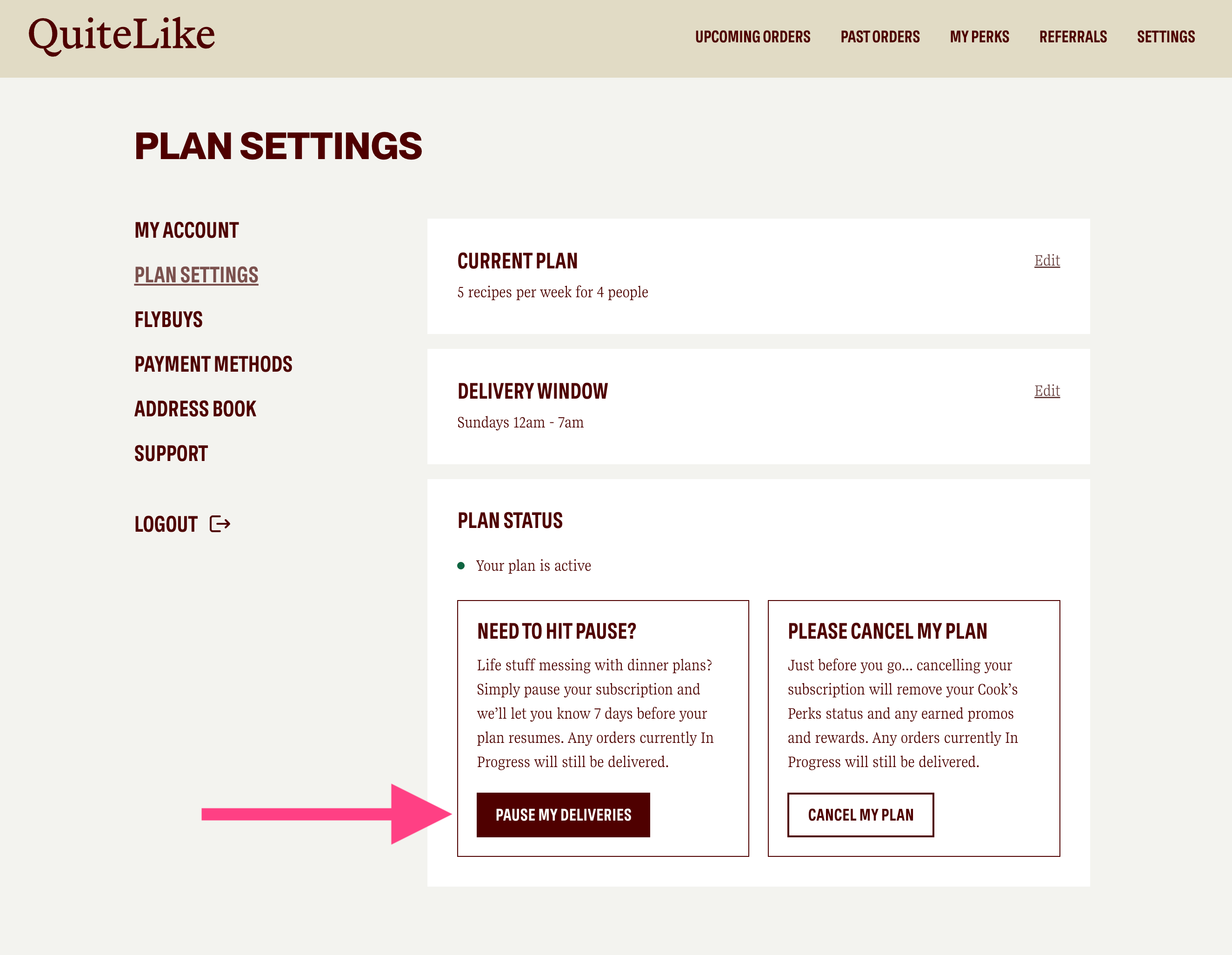
Task: Open the Support section
Action: [171, 453]
